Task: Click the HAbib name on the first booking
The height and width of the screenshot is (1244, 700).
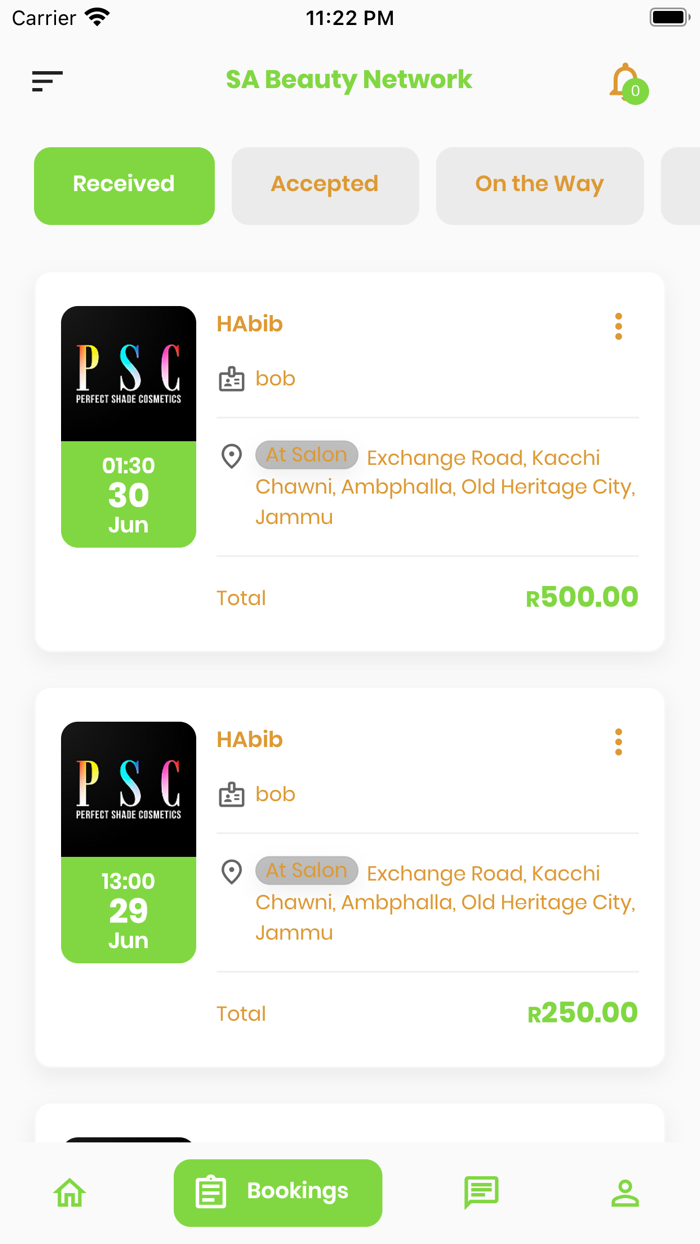Action: pos(249,324)
